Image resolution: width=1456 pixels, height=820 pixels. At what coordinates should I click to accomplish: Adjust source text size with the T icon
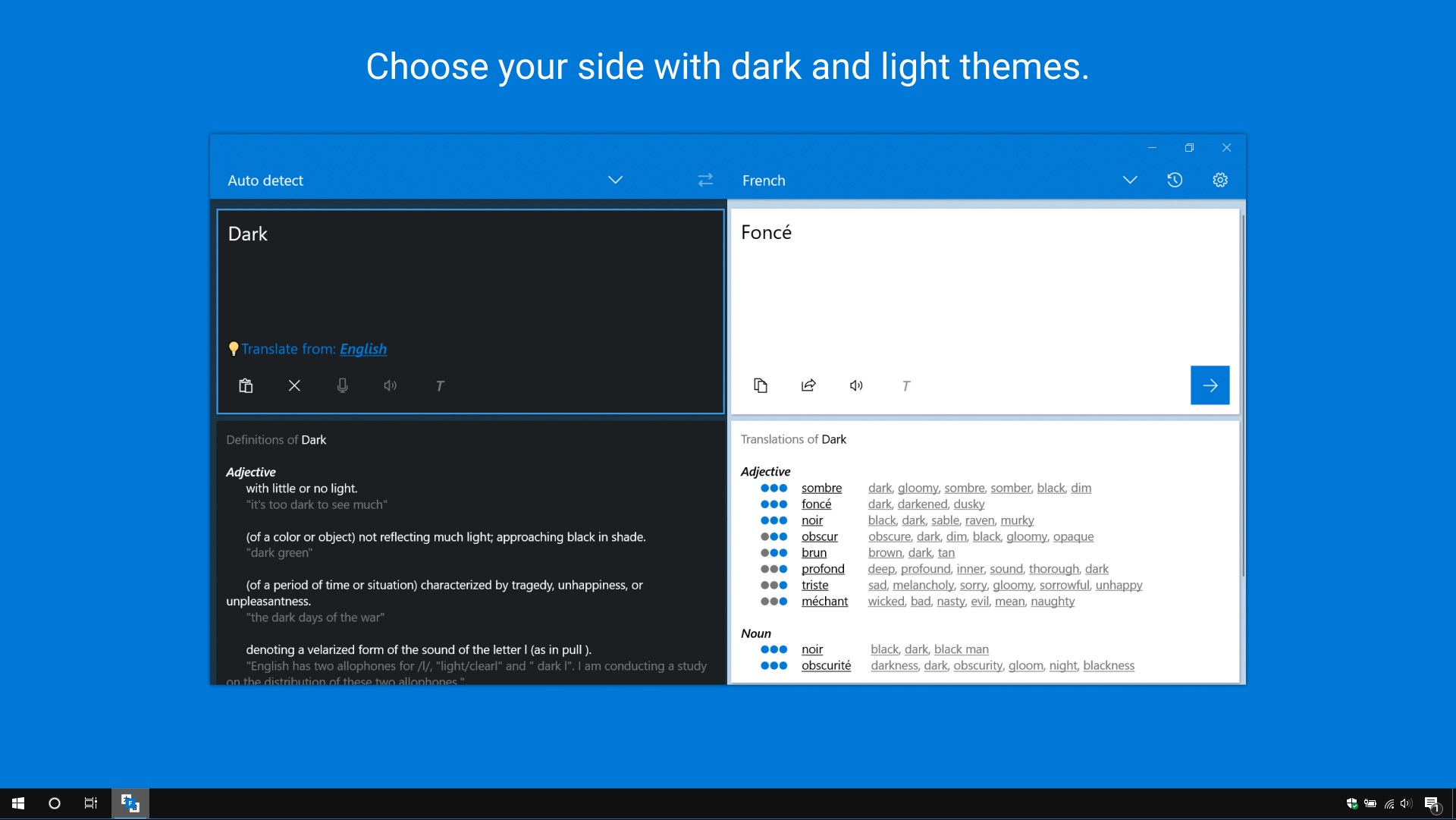point(440,385)
